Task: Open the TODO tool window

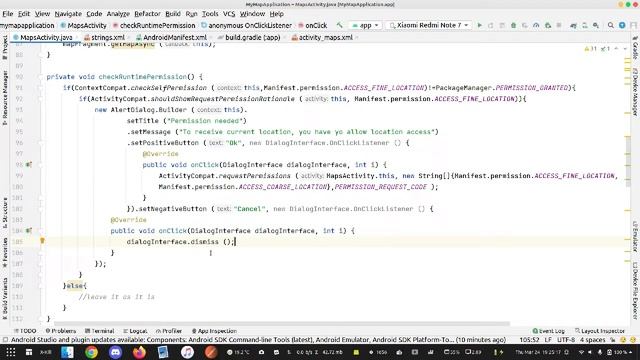Action: (x=25, y=331)
